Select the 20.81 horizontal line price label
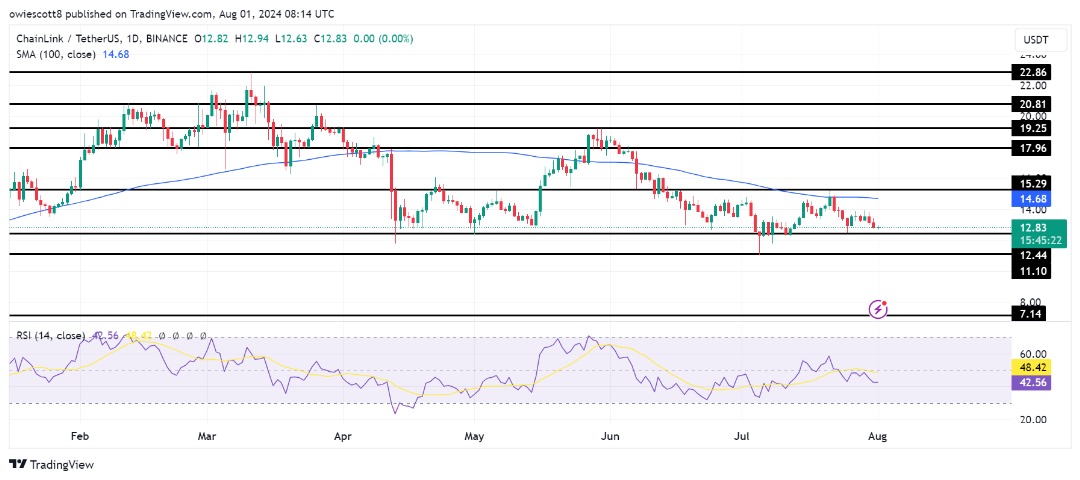1080x480 pixels. (1030, 104)
